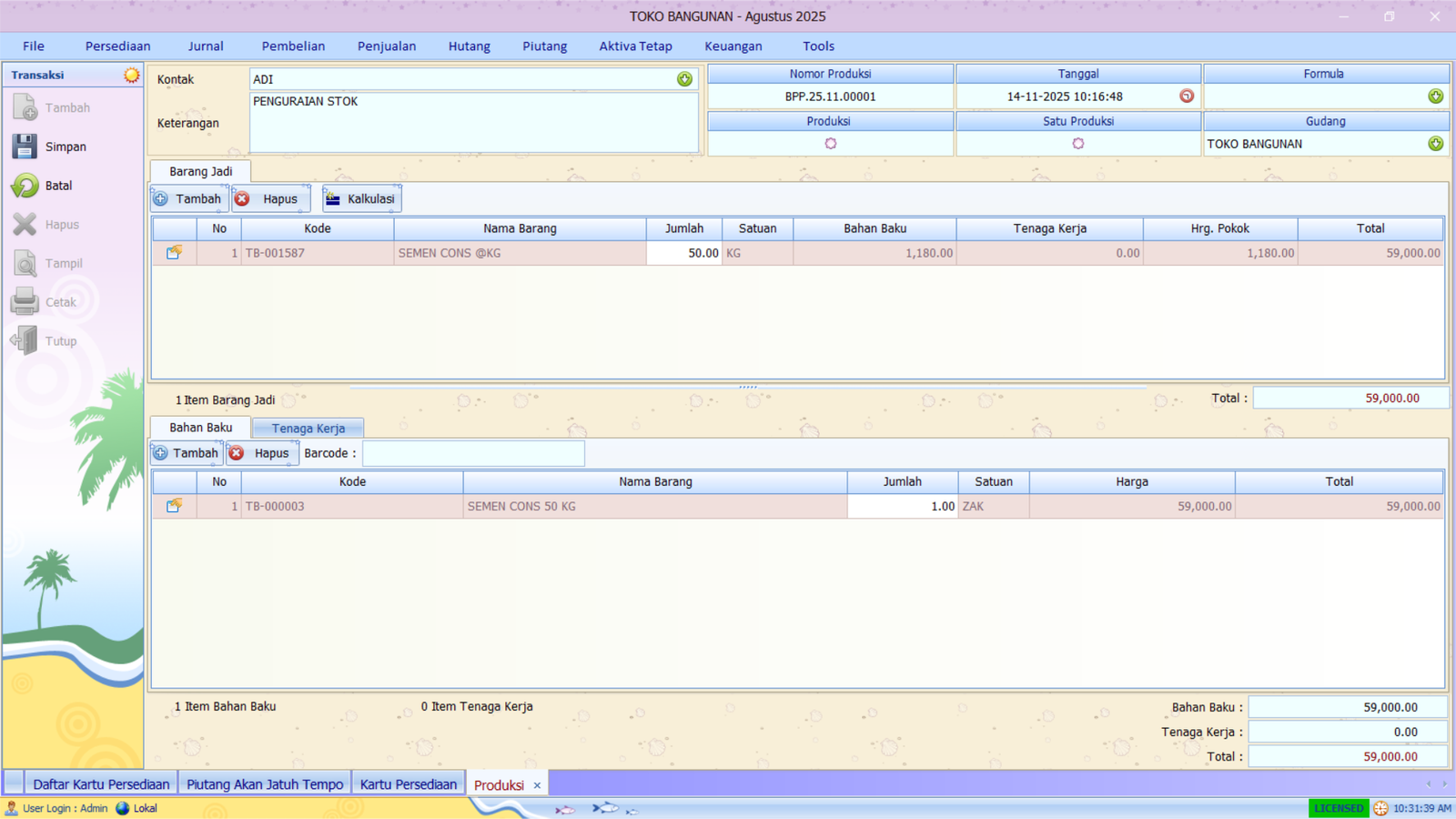Click Tambah plus icon above Barang Jadi table

click(161, 198)
